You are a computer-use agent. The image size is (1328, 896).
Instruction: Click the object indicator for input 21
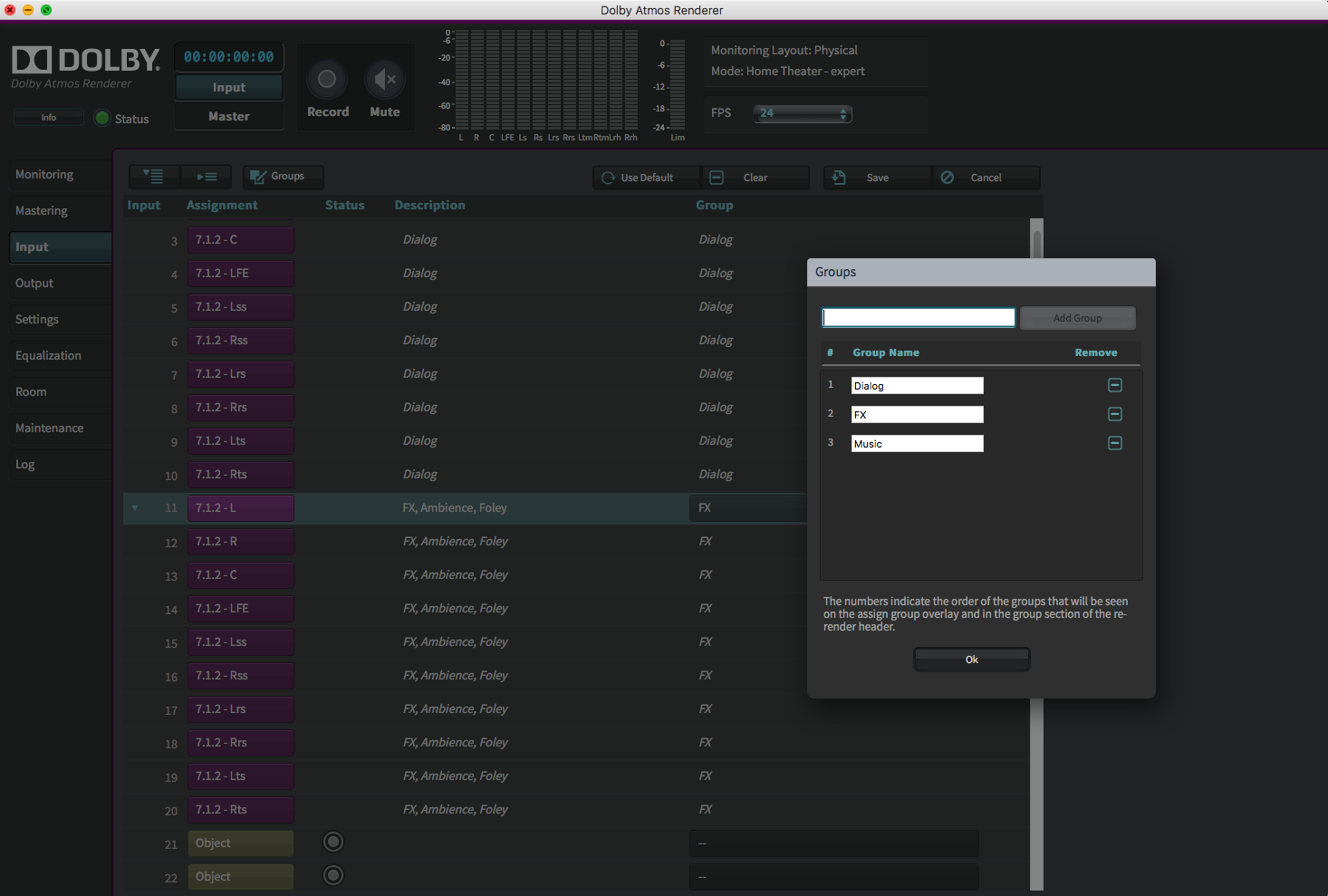(x=332, y=842)
